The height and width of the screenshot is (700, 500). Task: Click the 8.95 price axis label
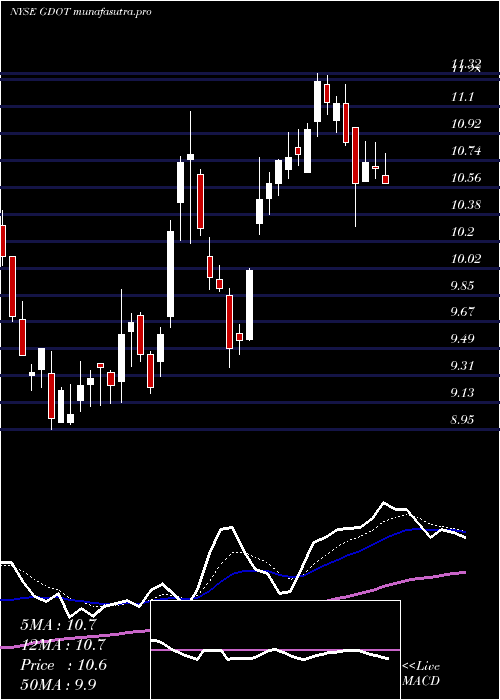pyautogui.click(x=462, y=420)
